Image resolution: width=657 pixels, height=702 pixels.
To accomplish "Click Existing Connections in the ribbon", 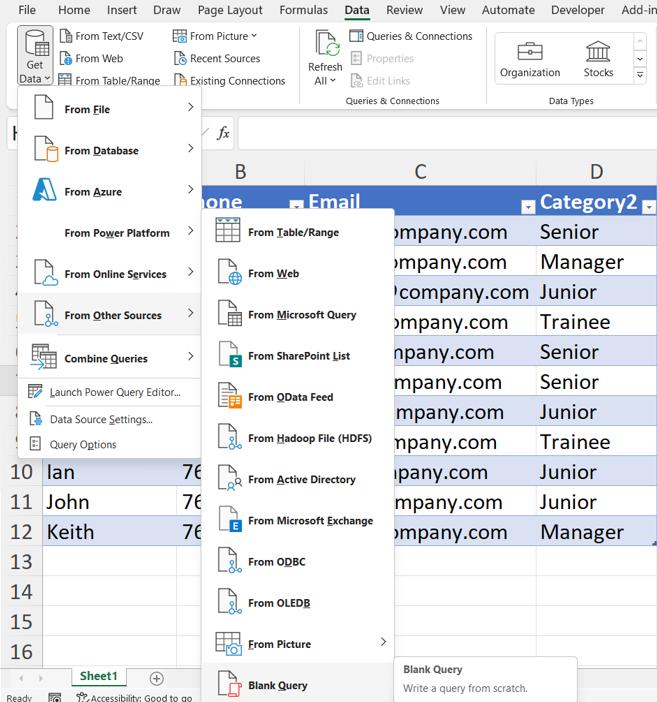I will [230, 81].
